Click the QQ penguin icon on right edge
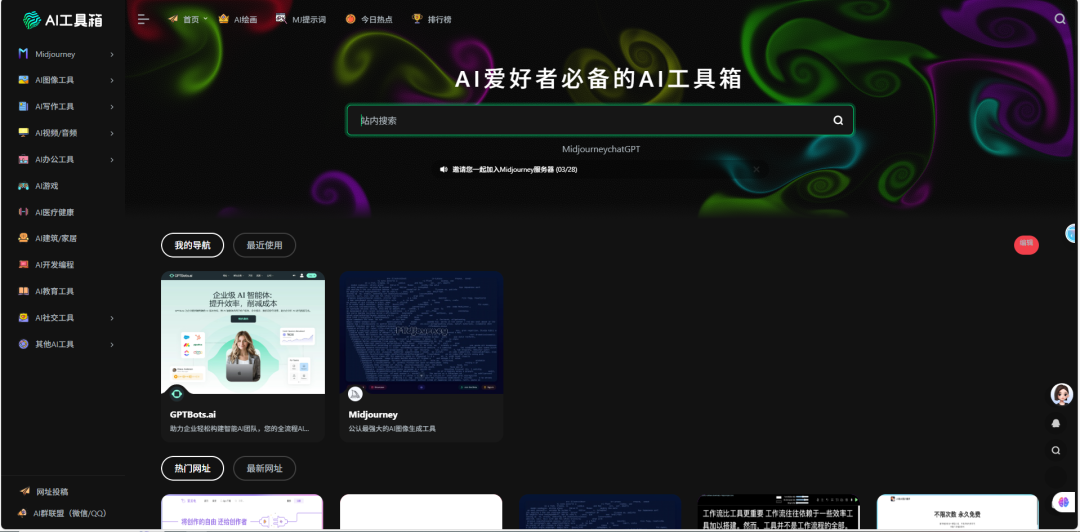This screenshot has width=1080, height=532. coord(1056,424)
